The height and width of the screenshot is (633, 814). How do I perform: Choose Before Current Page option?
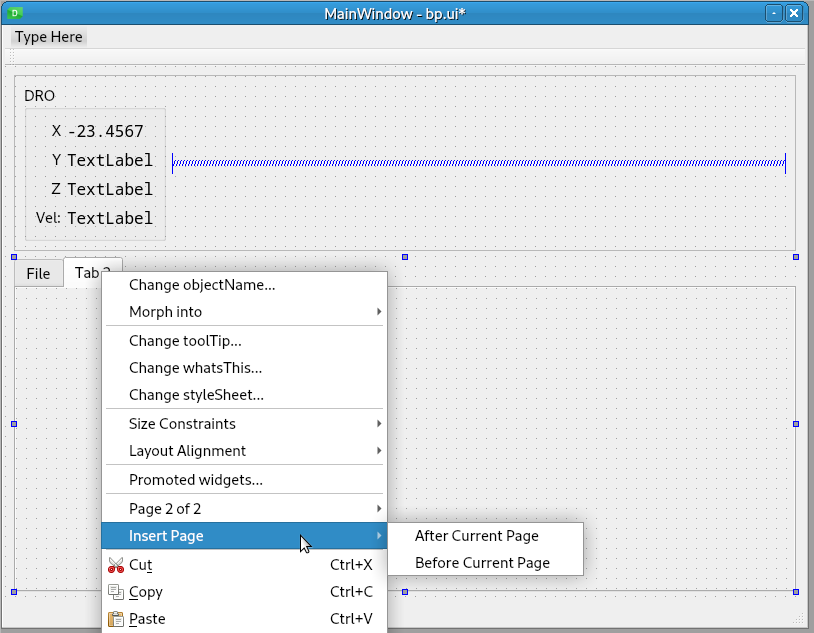[482, 563]
